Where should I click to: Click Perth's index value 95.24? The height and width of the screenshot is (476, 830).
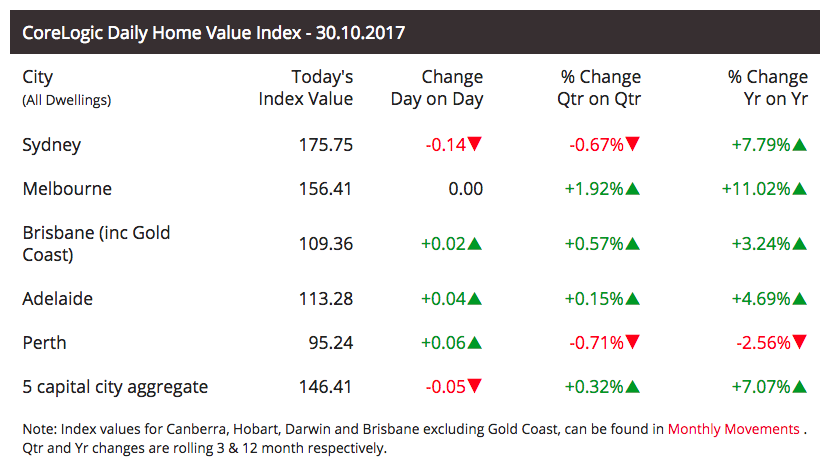330,342
